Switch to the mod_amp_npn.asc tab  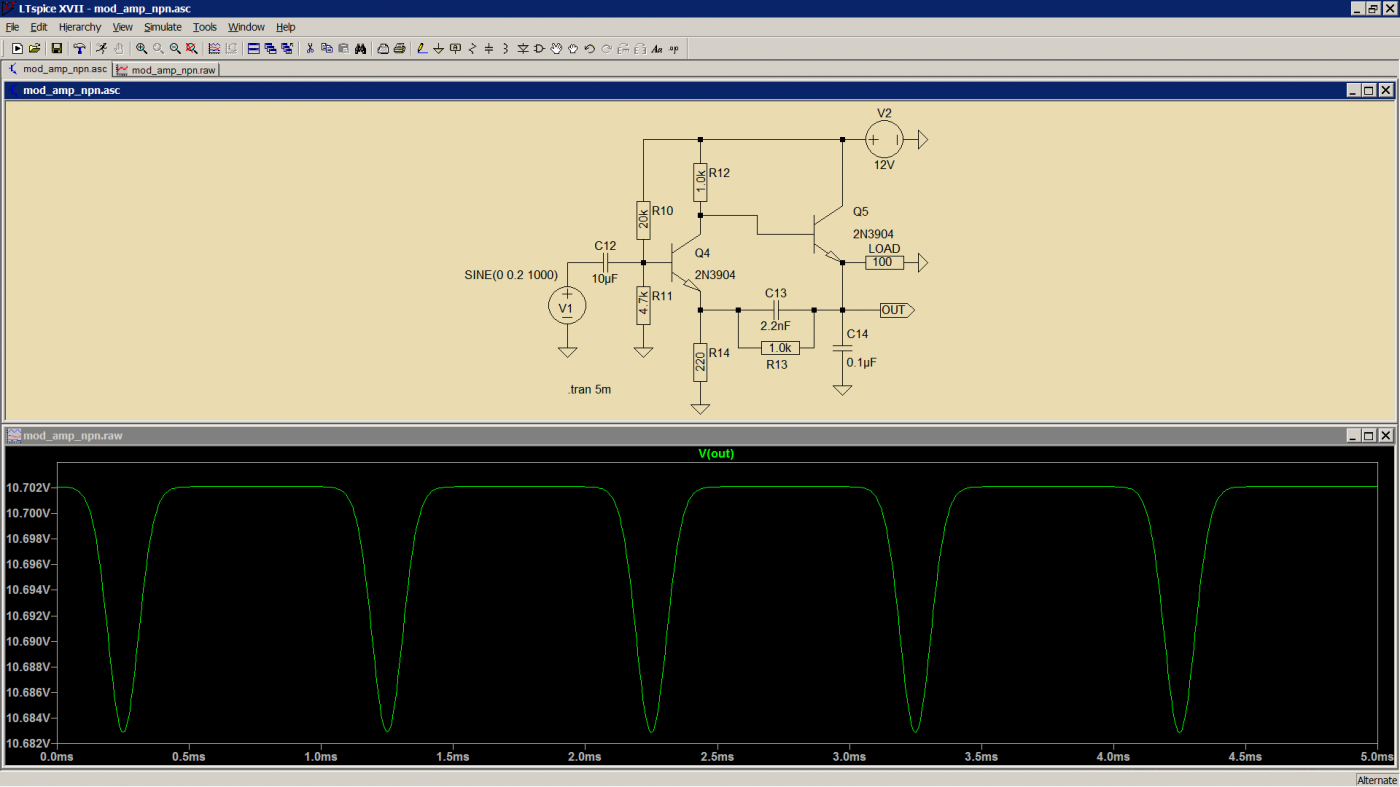coord(58,69)
